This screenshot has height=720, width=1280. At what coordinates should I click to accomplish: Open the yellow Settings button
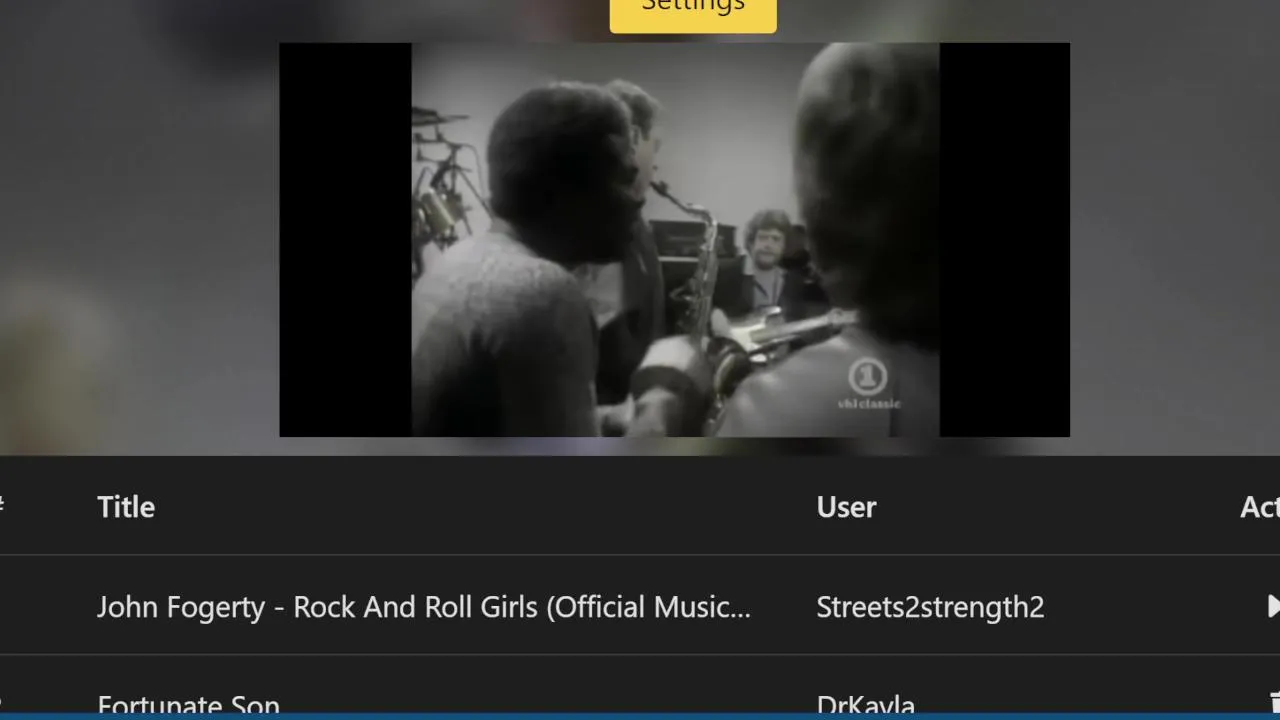click(x=693, y=14)
